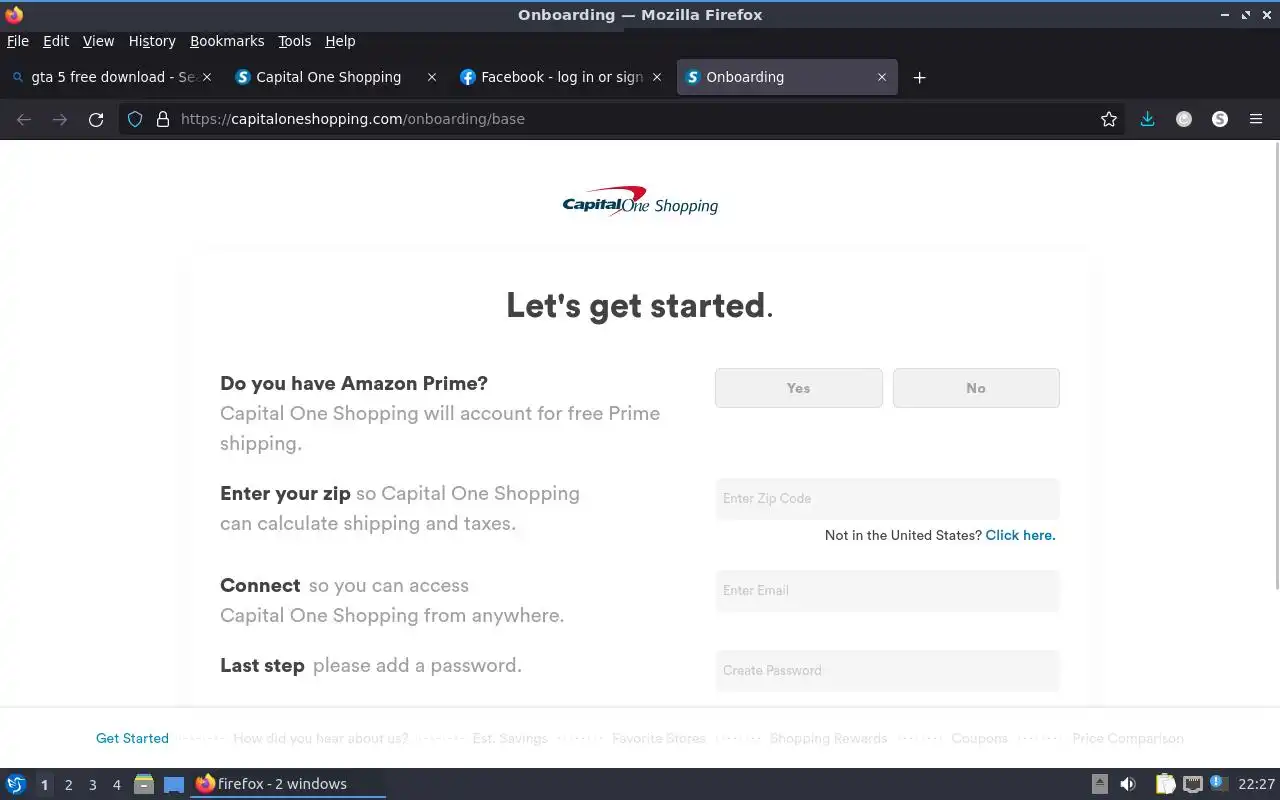The image size is (1280, 800).
Task: Open the File menu
Action: pyautogui.click(x=18, y=41)
